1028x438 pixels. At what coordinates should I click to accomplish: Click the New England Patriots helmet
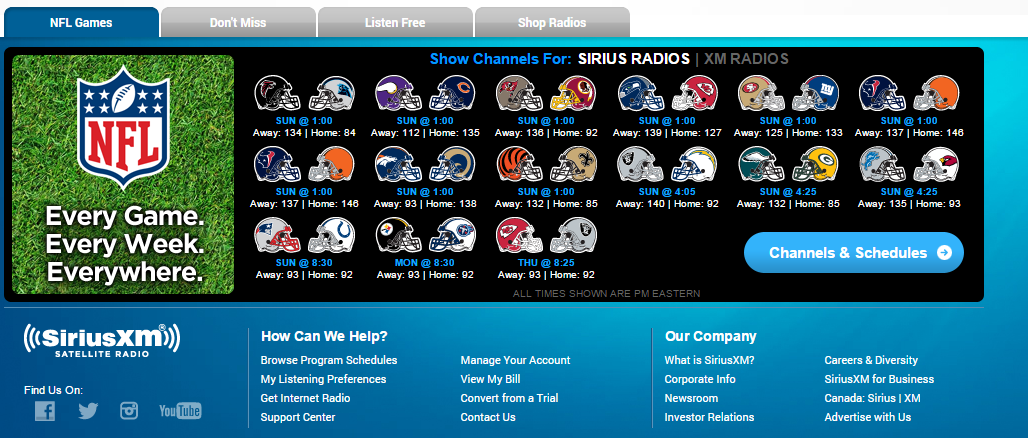[277, 235]
